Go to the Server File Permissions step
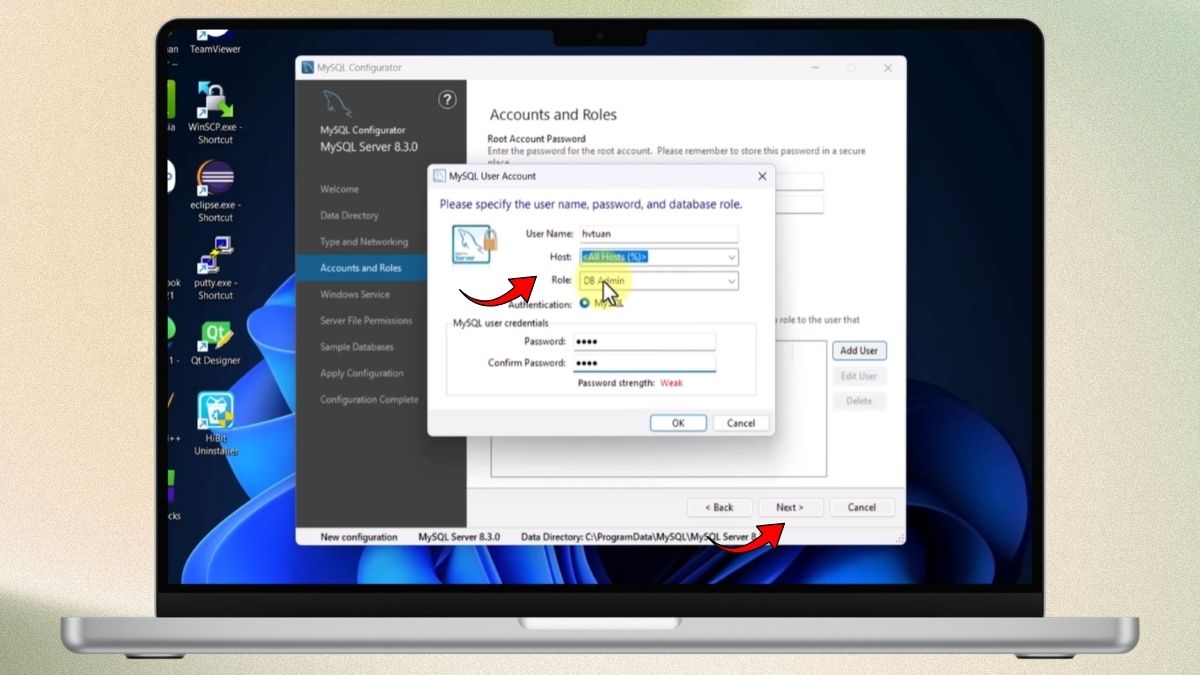Screen dimensions: 1200x675 pos(366,320)
